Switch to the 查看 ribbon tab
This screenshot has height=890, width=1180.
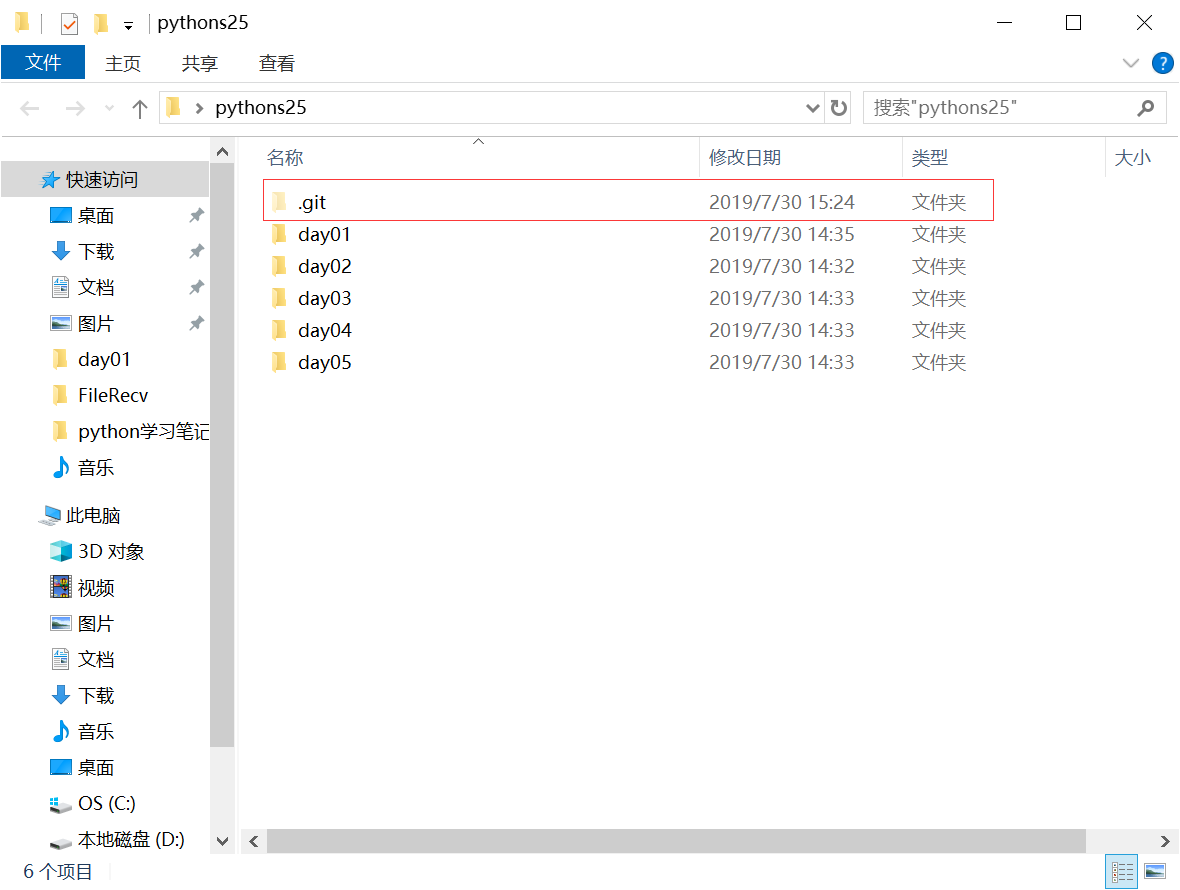point(276,63)
